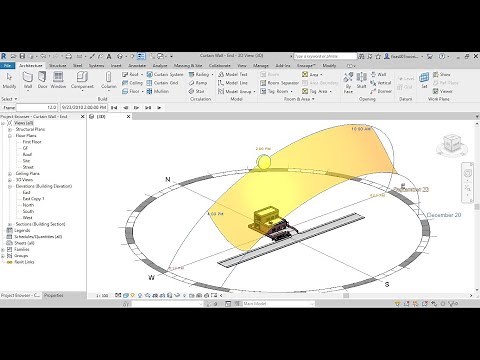Choose the Vertical opening tool

[381, 83]
